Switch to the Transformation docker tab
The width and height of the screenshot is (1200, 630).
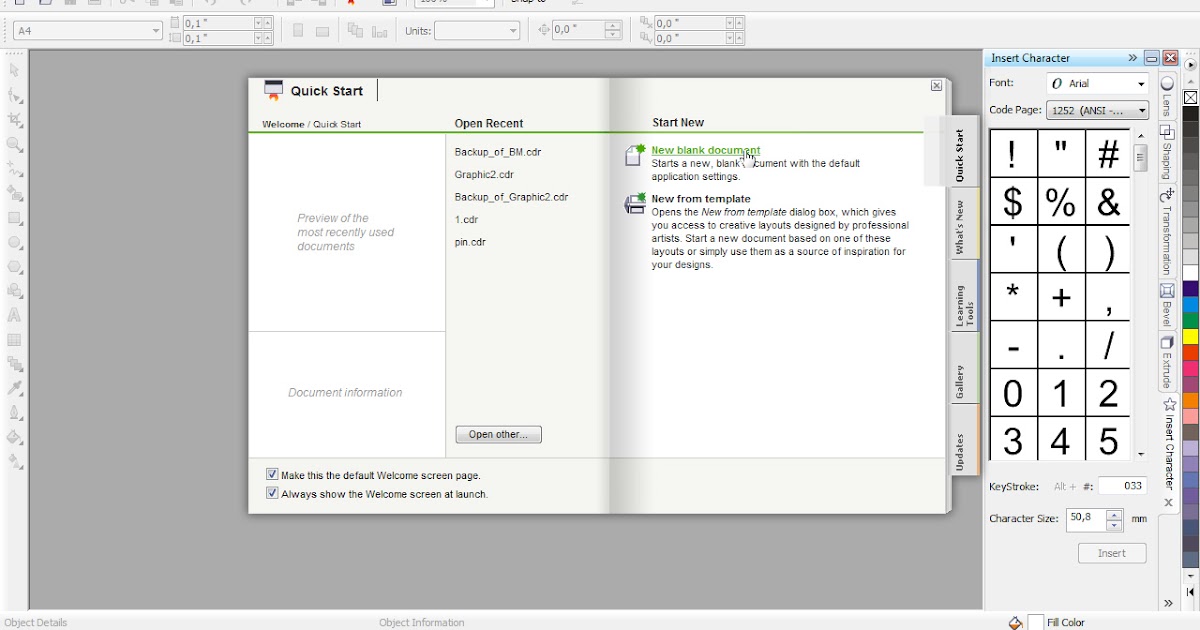coord(1167,232)
